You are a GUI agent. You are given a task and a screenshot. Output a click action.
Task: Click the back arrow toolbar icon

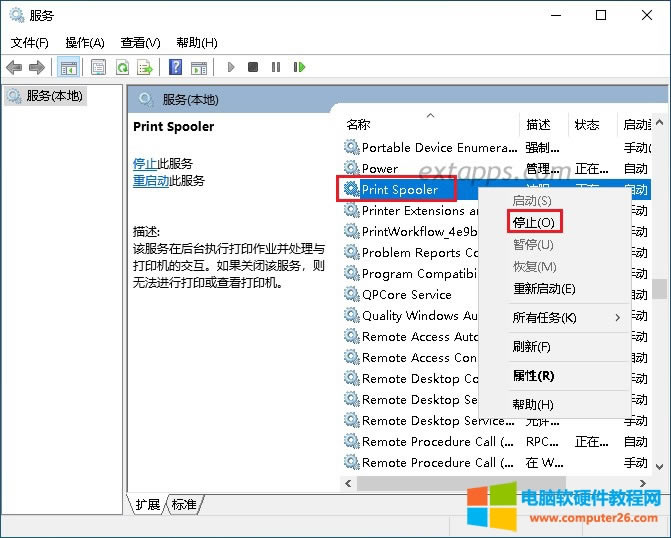click(14, 67)
